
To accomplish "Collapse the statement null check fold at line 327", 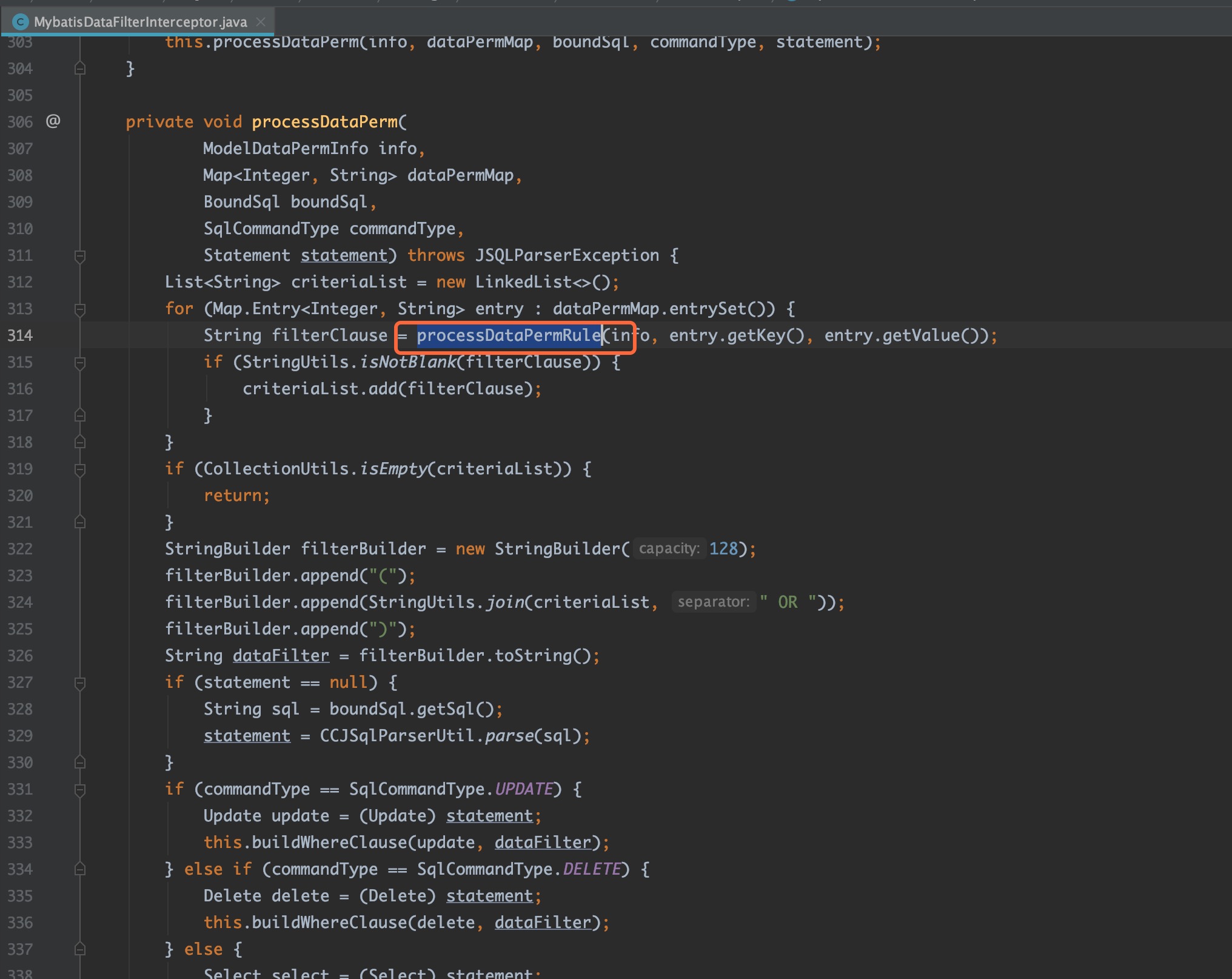I will pos(79,683).
